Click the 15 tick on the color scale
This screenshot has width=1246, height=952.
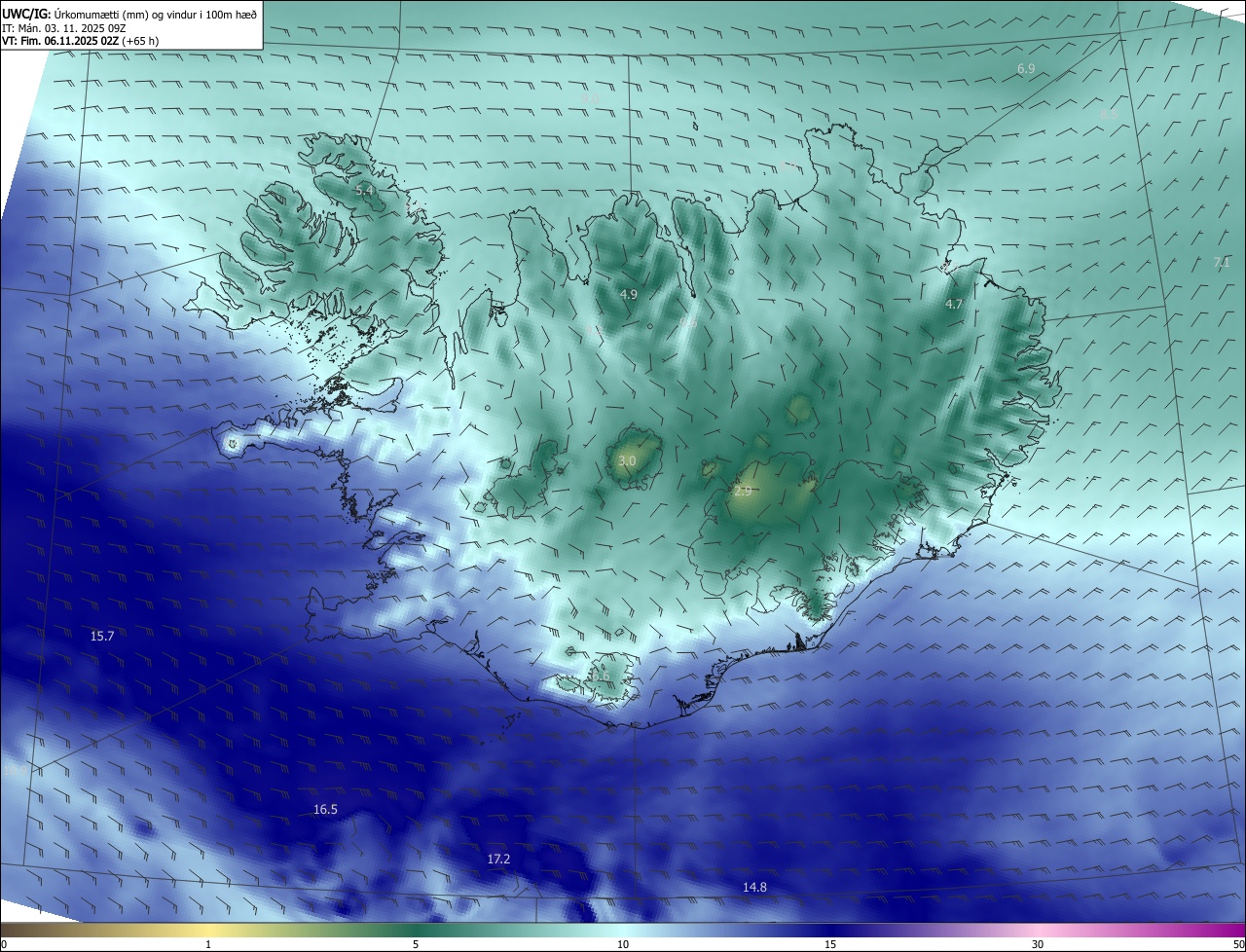tap(830, 944)
